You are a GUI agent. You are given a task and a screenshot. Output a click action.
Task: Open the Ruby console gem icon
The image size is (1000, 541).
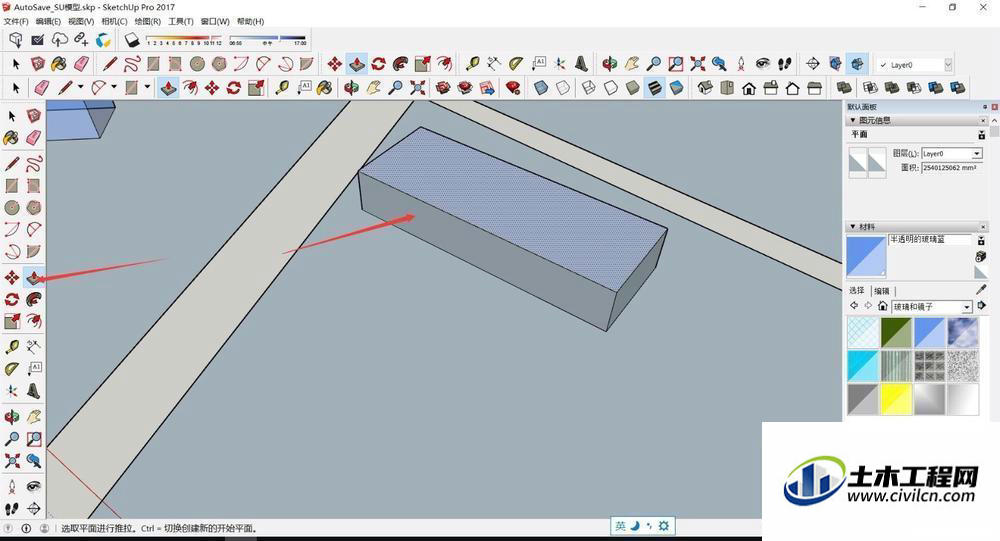(512, 87)
